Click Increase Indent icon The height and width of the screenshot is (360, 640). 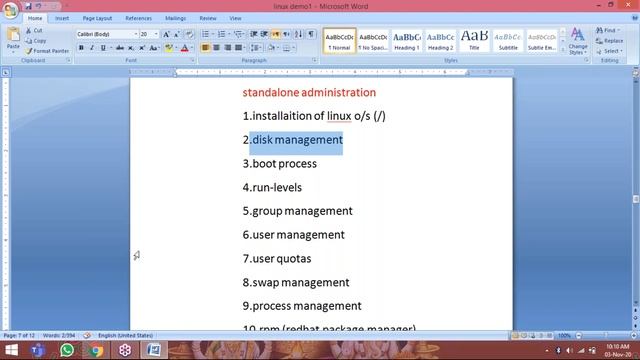pyautogui.click(x=264, y=34)
